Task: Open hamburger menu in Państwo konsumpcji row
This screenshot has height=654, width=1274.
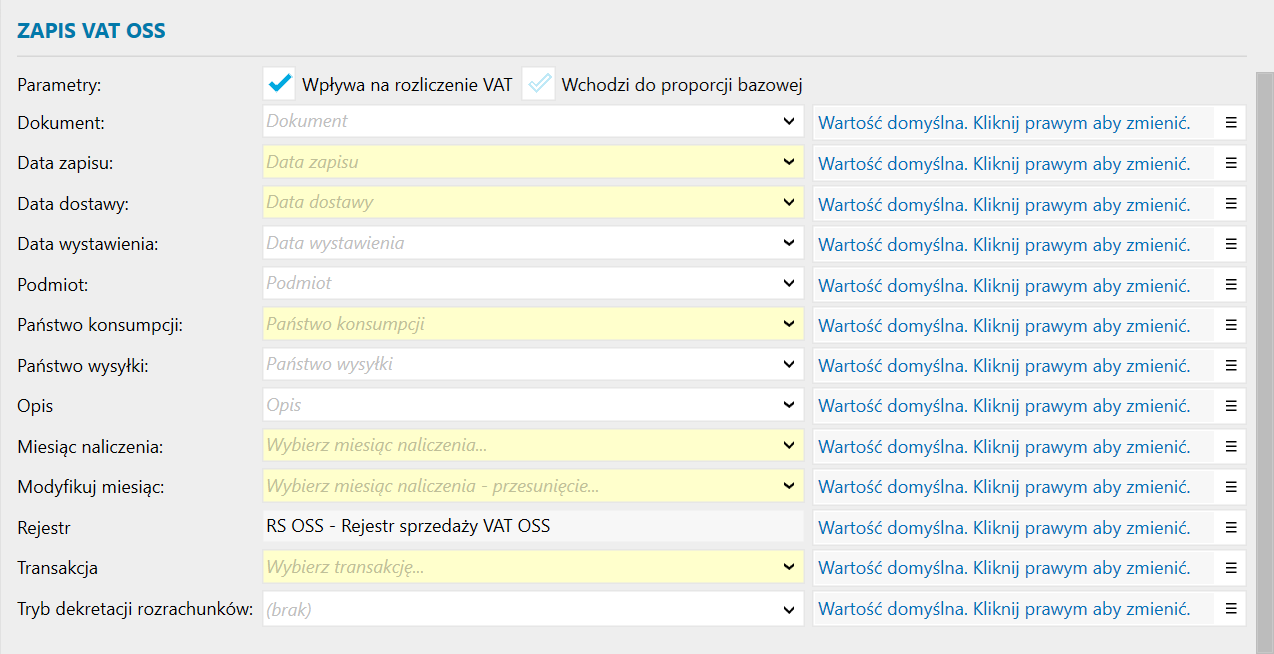Action: pyautogui.click(x=1231, y=325)
